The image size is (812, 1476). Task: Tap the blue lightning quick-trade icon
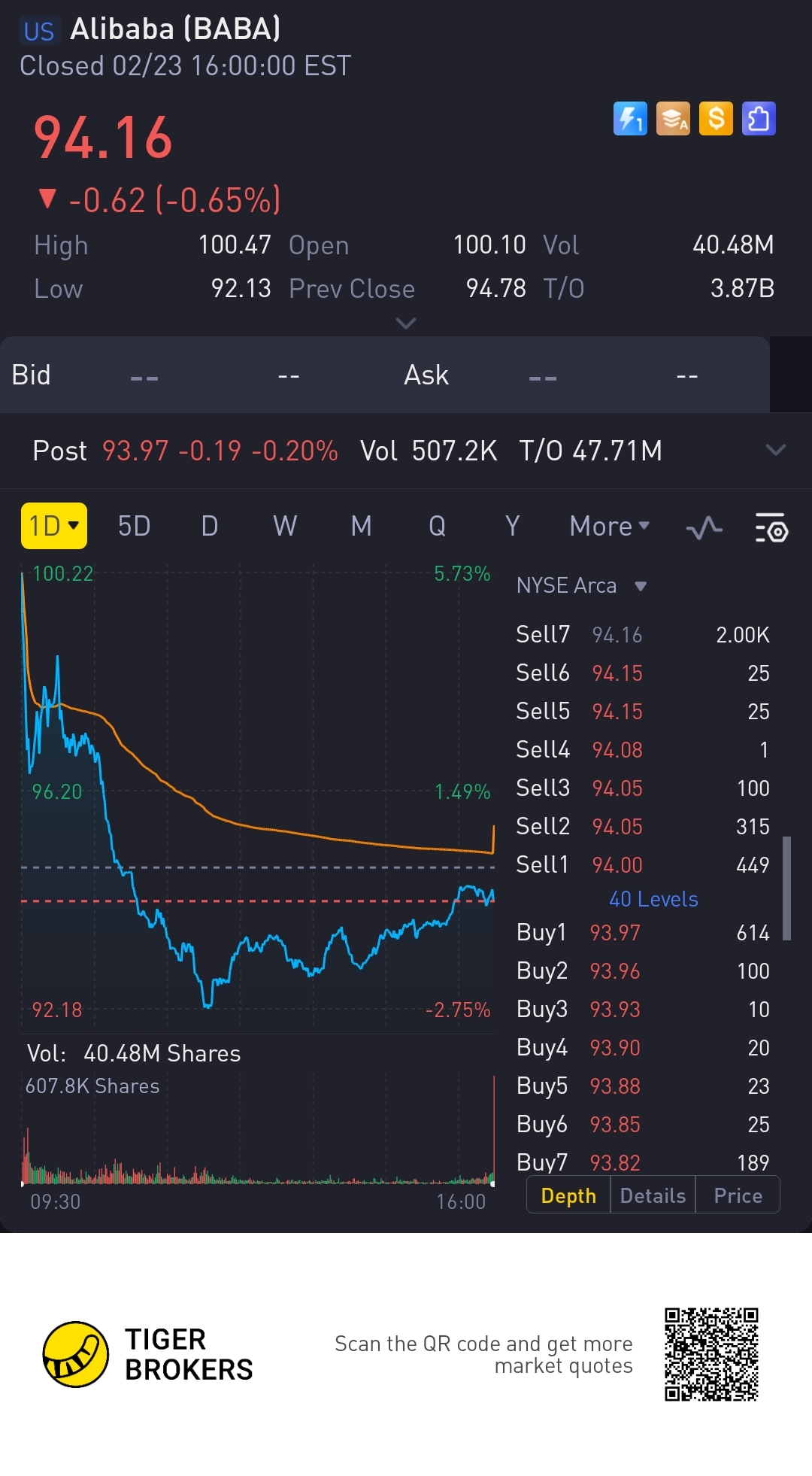(630, 119)
